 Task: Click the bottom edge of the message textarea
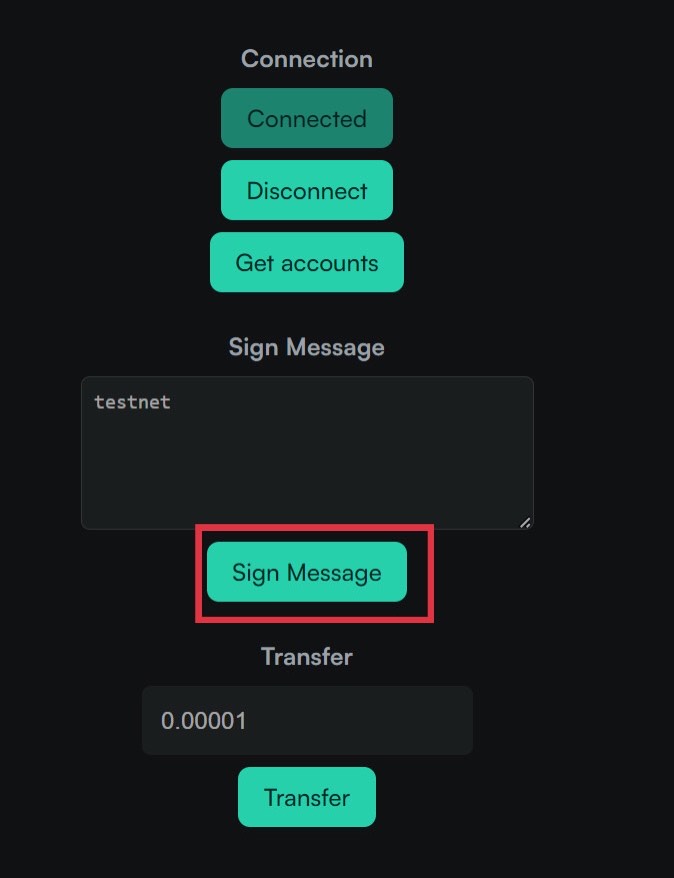pos(307,529)
